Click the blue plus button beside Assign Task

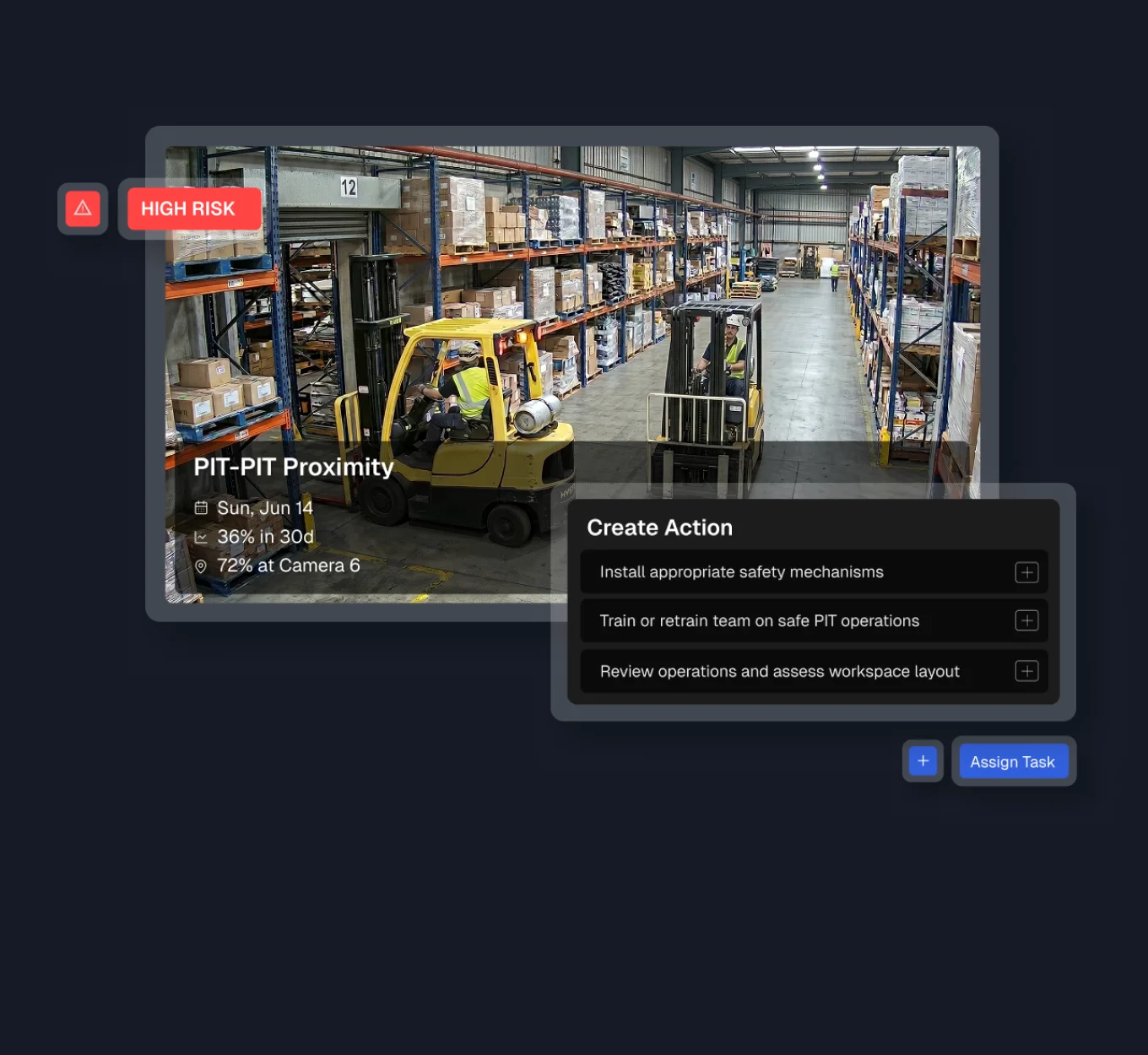pyautogui.click(x=923, y=761)
